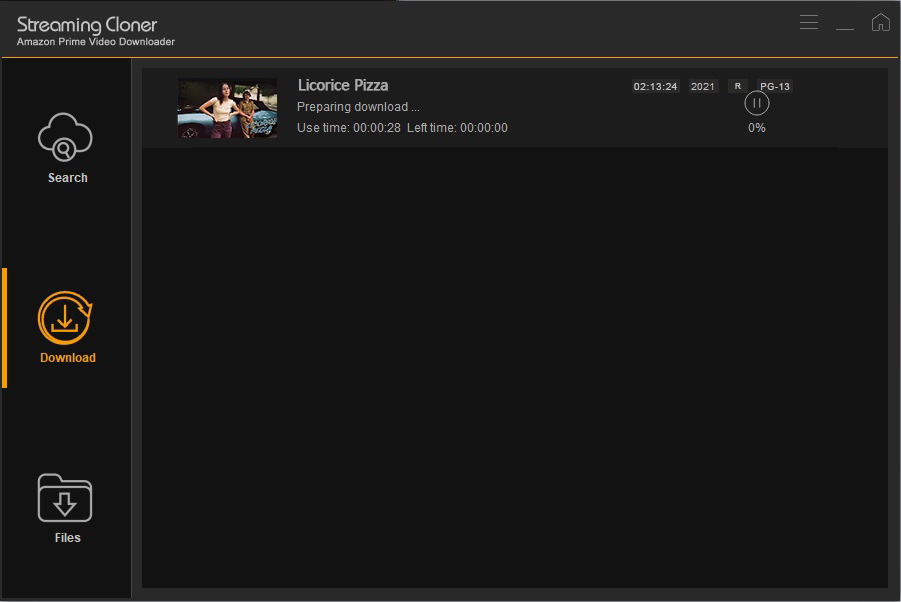Open the hamburger menu in title bar
Screen dimensions: 901x602
[x=808, y=22]
